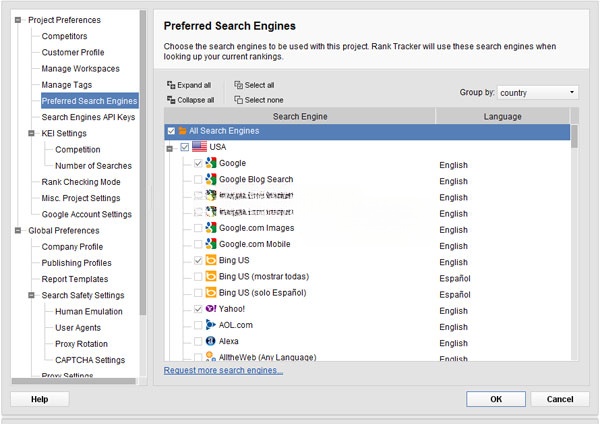Open Proxy Rotation settings

(x=81, y=344)
